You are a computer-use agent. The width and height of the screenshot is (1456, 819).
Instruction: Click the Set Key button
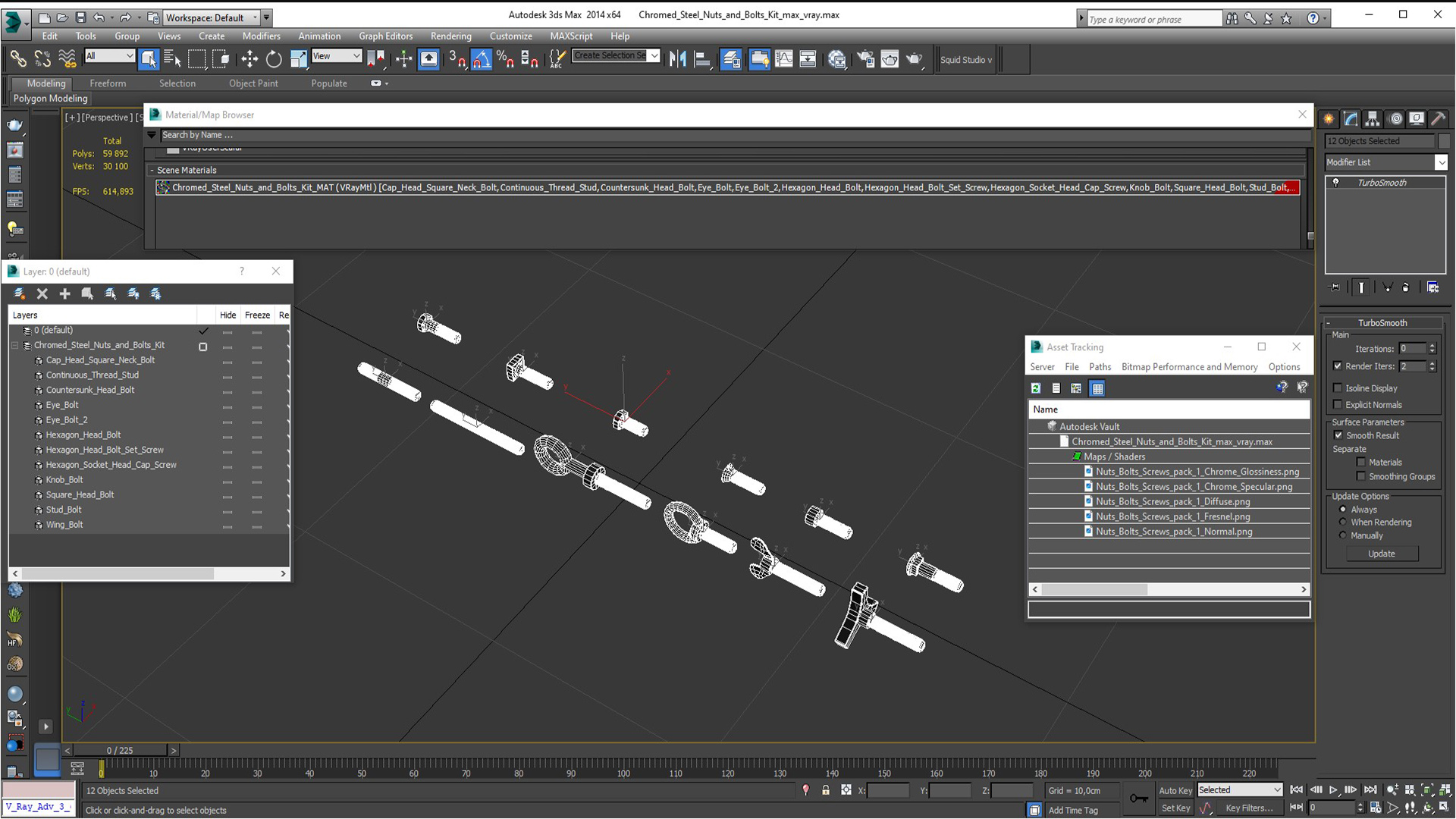[x=1175, y=808]
